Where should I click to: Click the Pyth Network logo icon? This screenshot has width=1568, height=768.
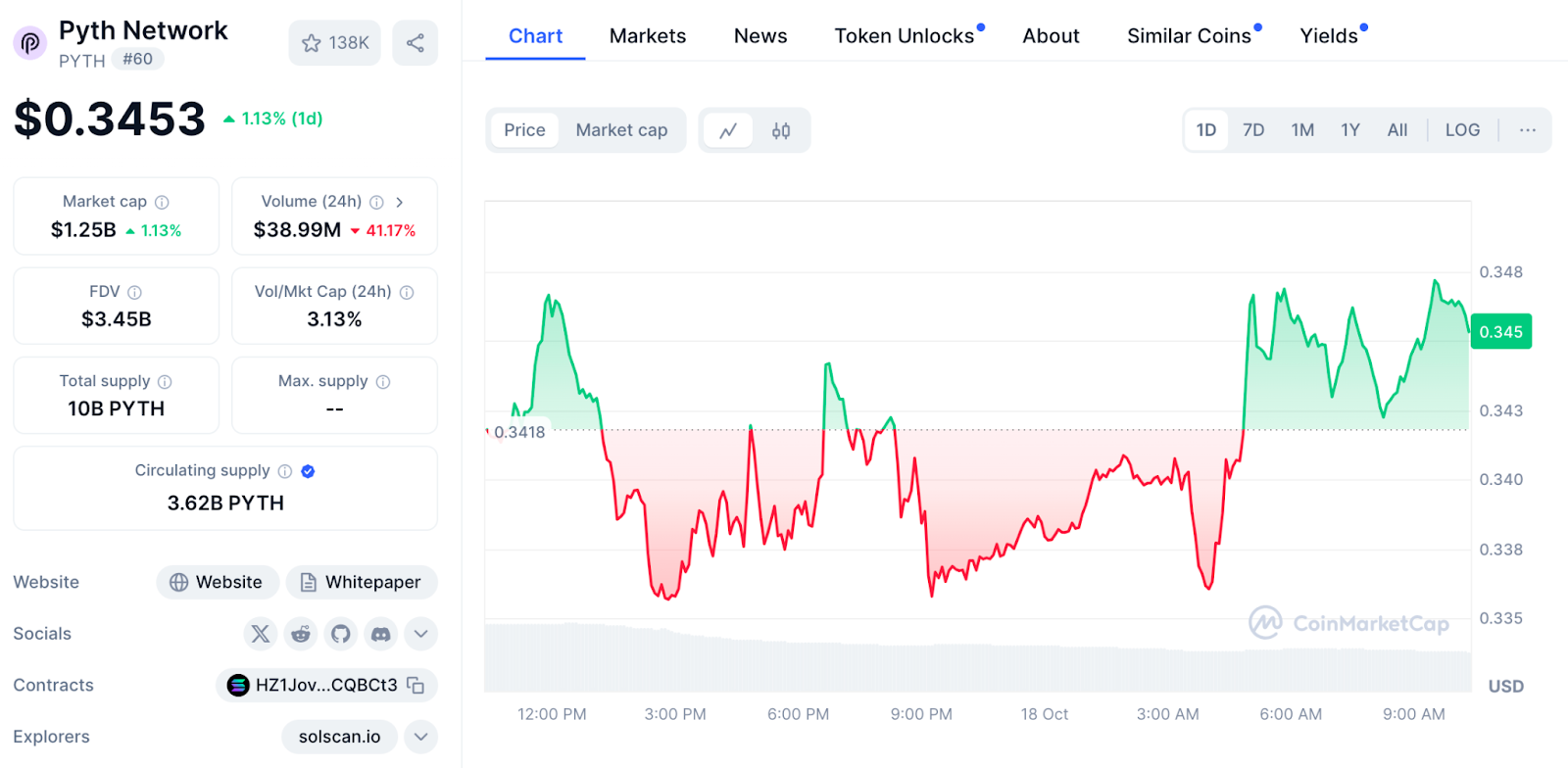point(29,43)
